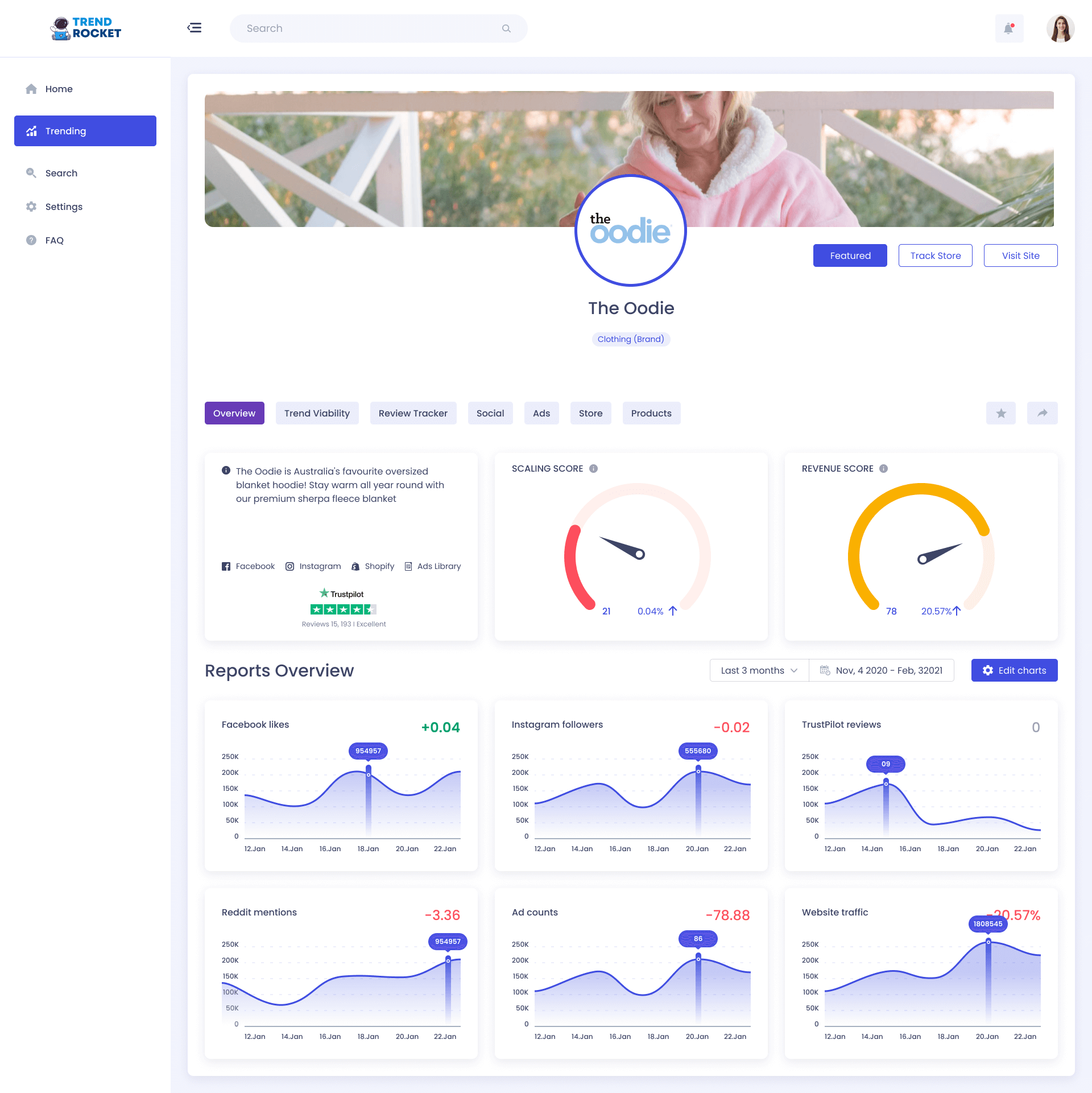Viewport: 1092px width, 1093px height.
Task: Switch to the Trend Viability tab
Action: click(317, 413)
